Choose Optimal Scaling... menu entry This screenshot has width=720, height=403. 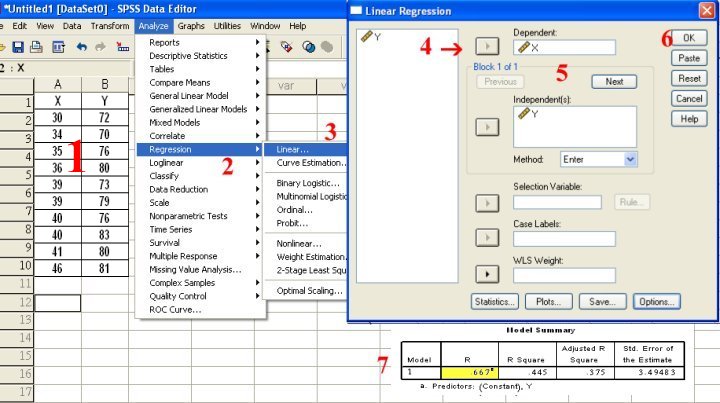(305, 291)
